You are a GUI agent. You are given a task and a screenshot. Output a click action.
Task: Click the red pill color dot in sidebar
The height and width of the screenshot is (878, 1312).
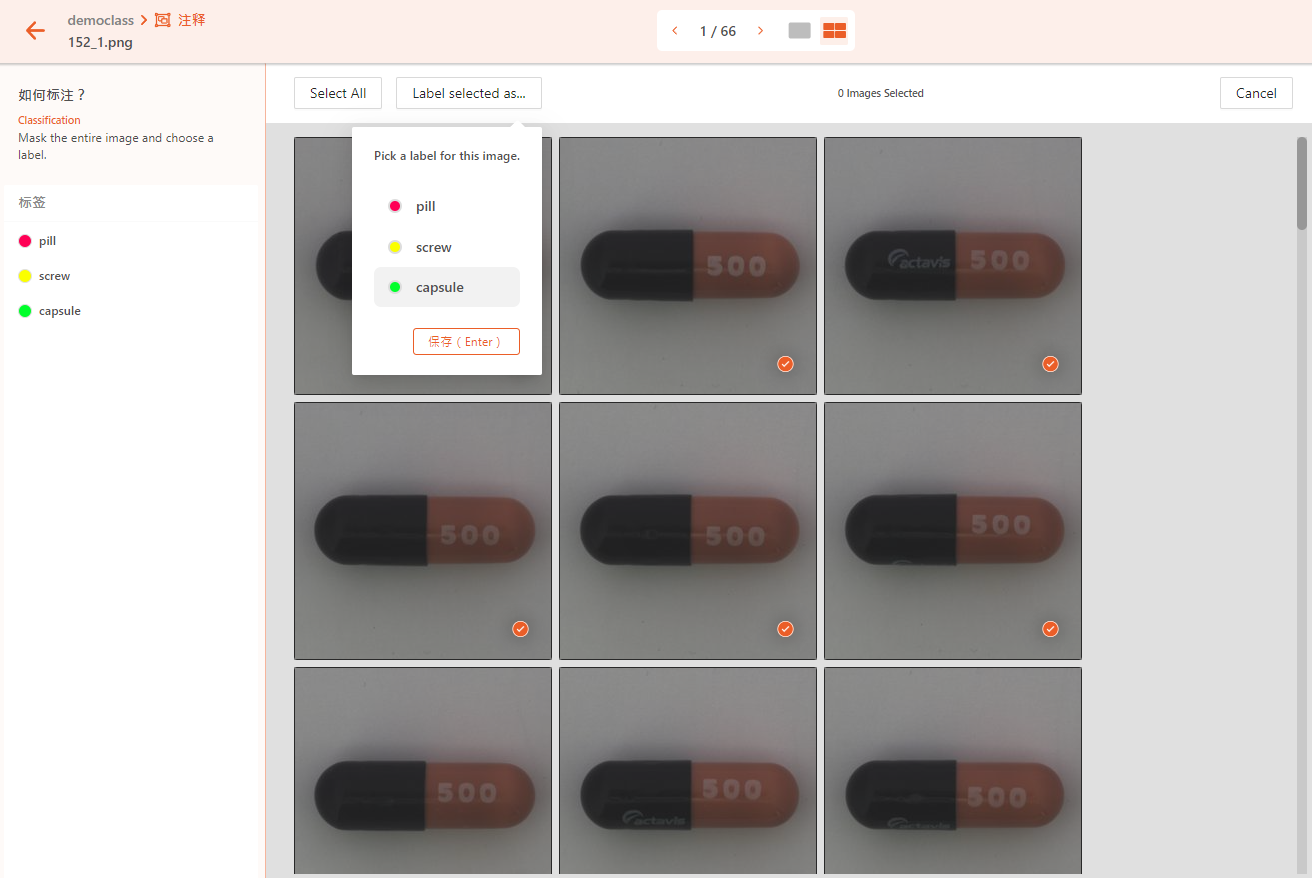tap(25, 241)
